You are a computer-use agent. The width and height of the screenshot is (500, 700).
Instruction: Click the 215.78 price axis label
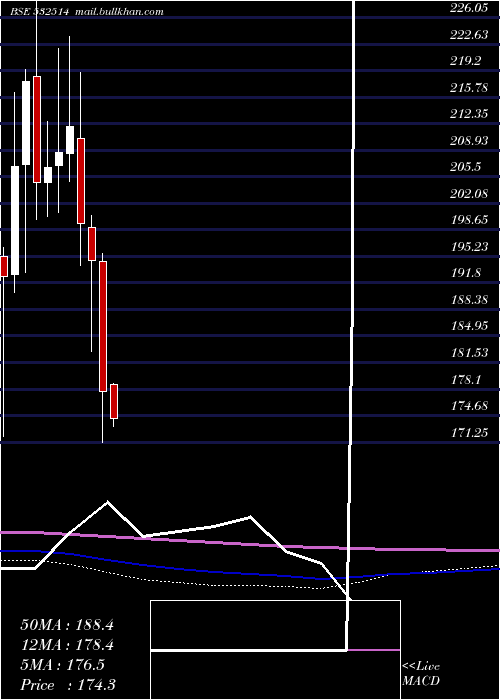point(469,88)
